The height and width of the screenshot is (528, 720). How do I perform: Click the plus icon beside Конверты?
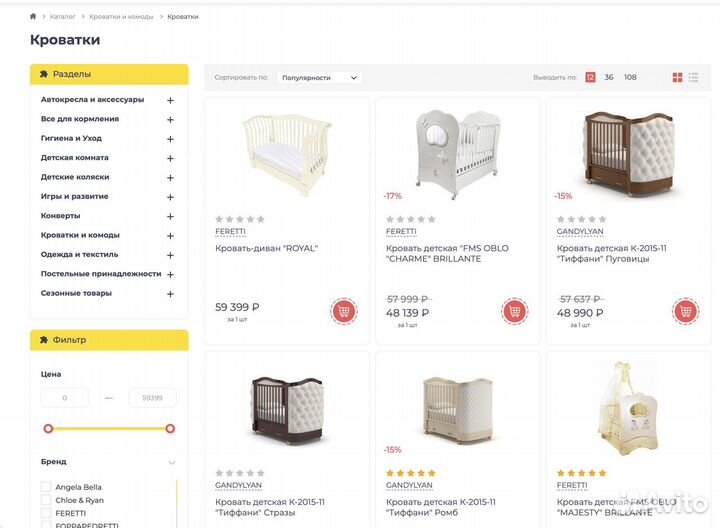coord(171,216)
